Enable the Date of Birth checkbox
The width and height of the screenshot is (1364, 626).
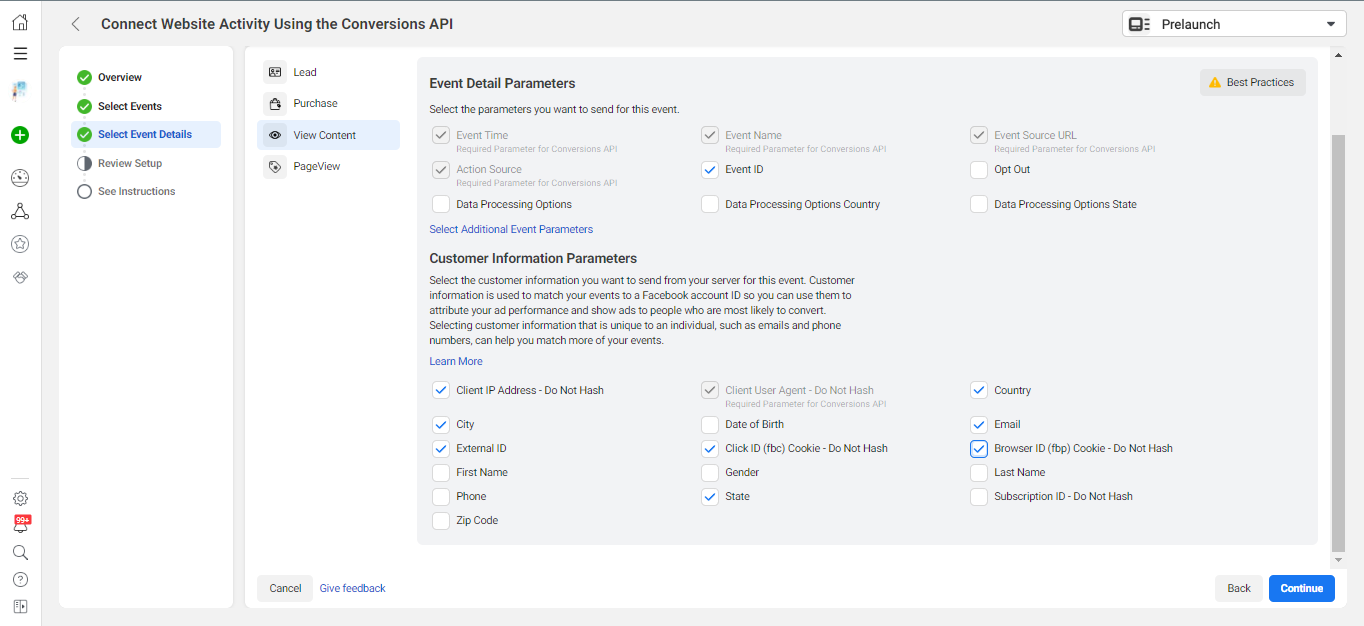click(x=710, y=425)
